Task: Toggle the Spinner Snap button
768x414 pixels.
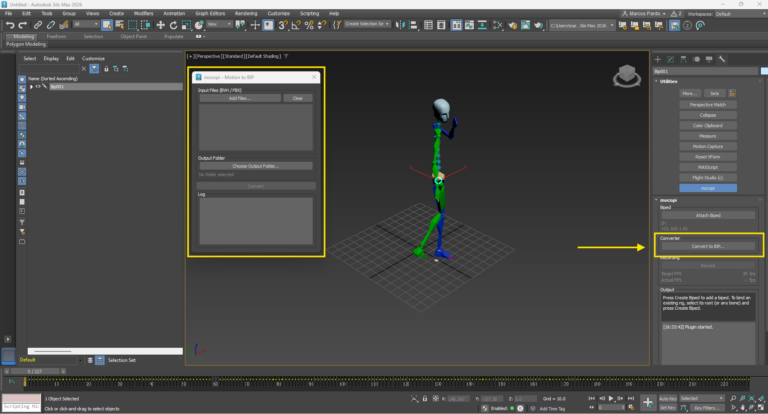Action: coord(322,25)
